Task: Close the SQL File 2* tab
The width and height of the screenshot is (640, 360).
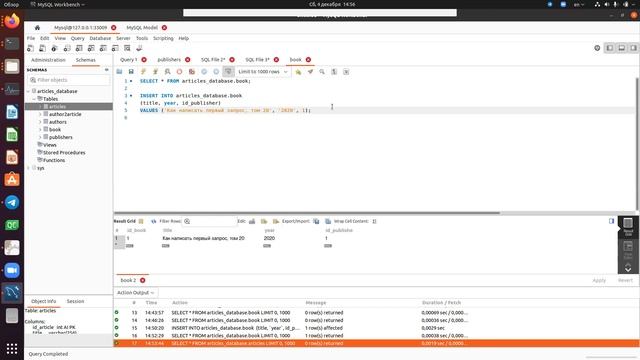Action: (x=232, y=60)
